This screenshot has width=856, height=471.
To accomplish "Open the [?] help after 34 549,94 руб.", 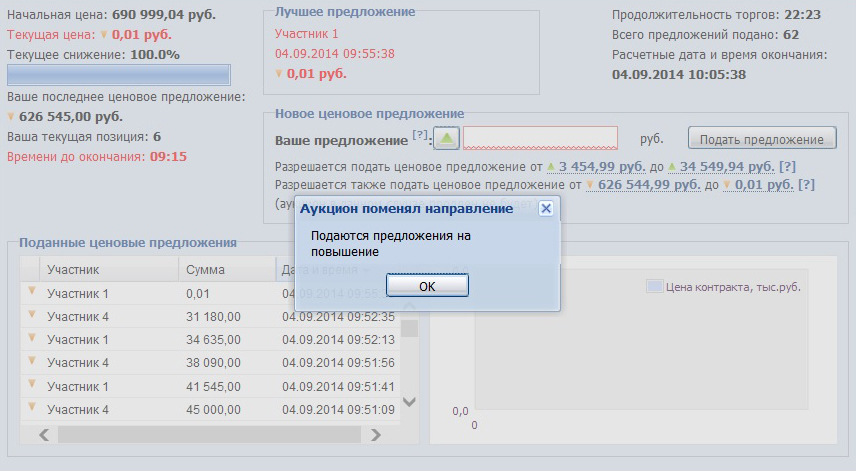I will [788, 166].
